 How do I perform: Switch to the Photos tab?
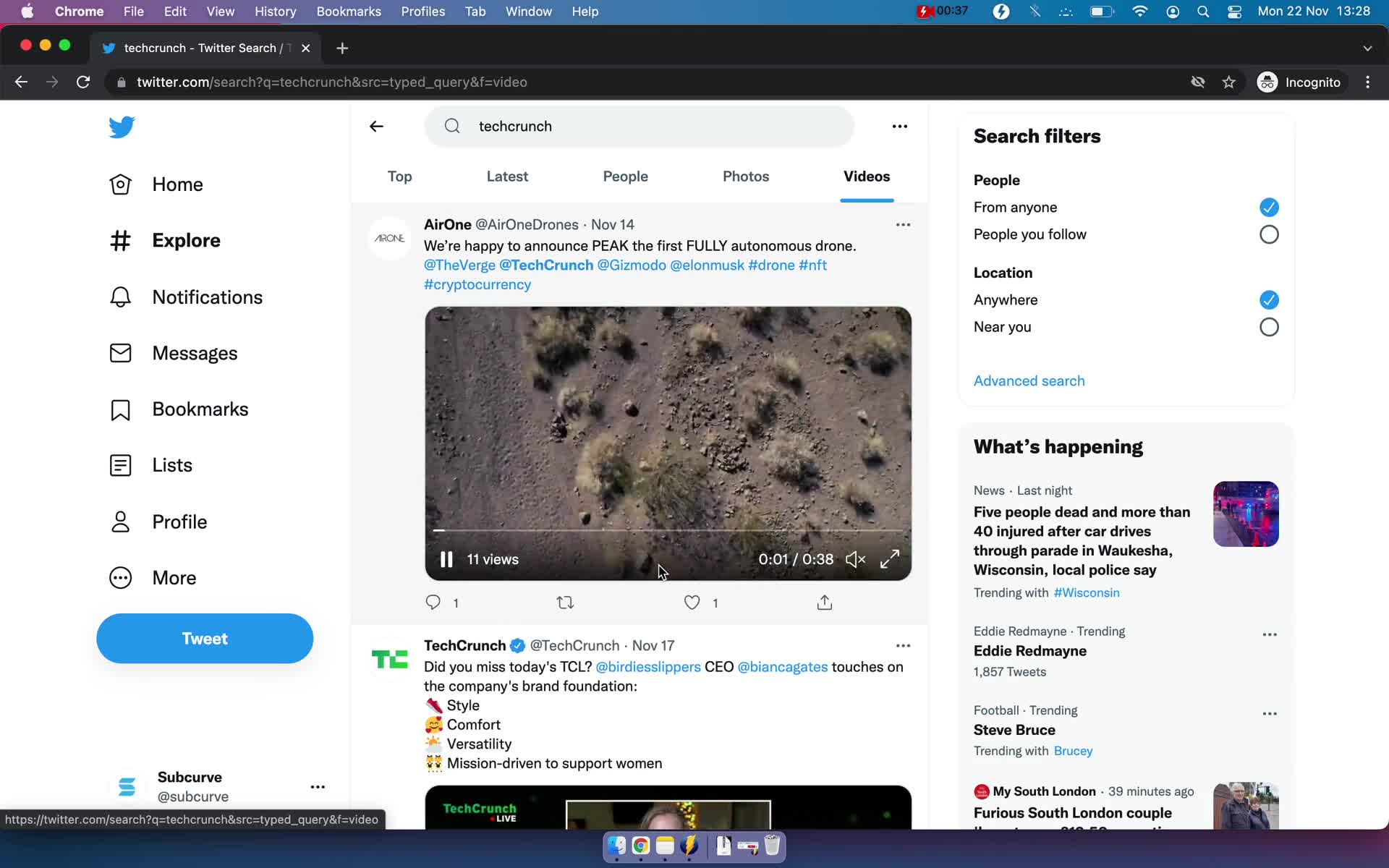coord(745,176)
